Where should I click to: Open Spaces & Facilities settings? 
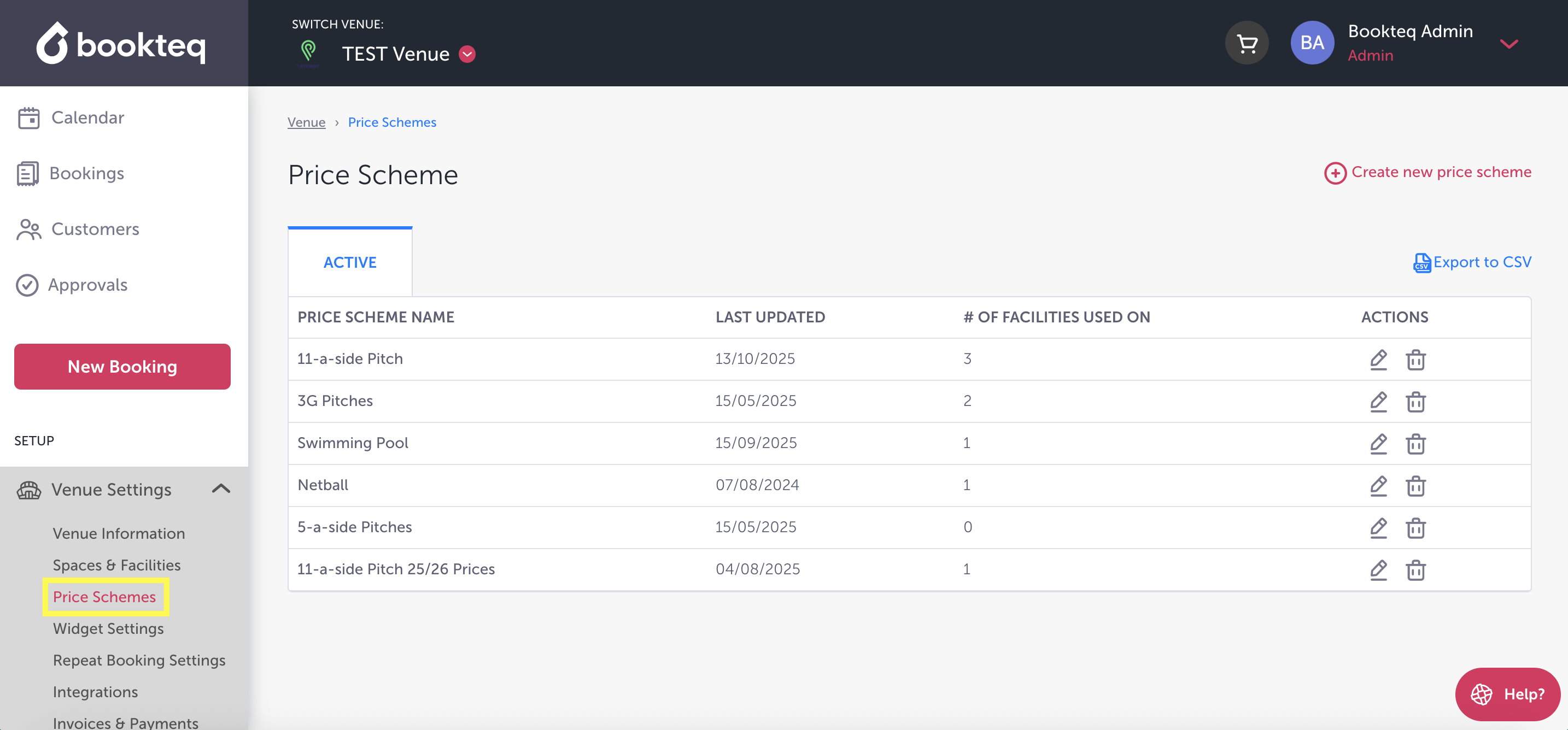(116, 565)
